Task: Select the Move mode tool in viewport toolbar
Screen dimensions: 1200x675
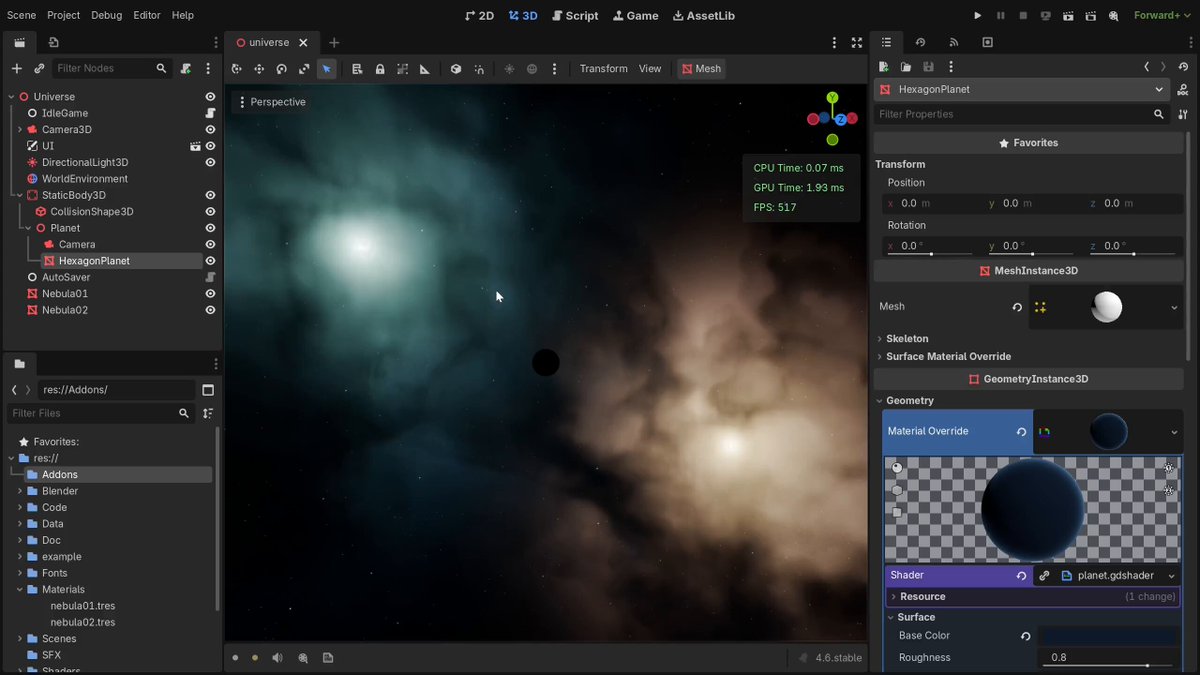Action: (x=259, y=69)
